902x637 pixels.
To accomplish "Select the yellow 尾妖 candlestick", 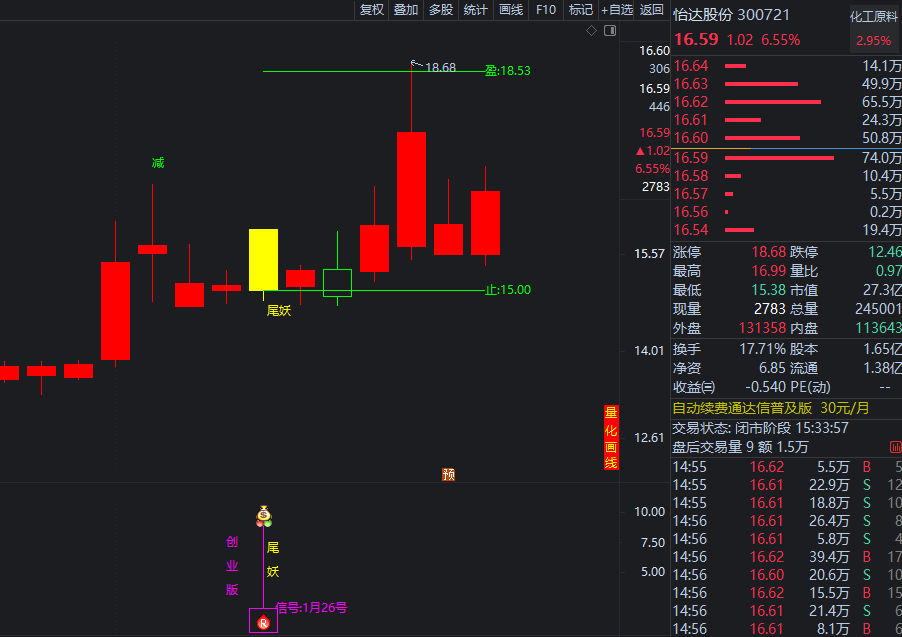I will pos(263,259).
